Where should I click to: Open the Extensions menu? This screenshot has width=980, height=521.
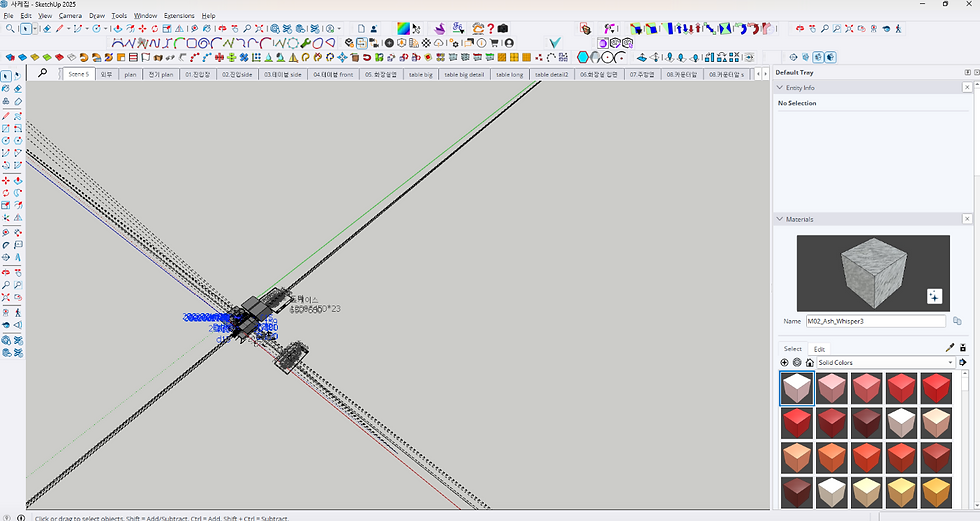[179, 16]
